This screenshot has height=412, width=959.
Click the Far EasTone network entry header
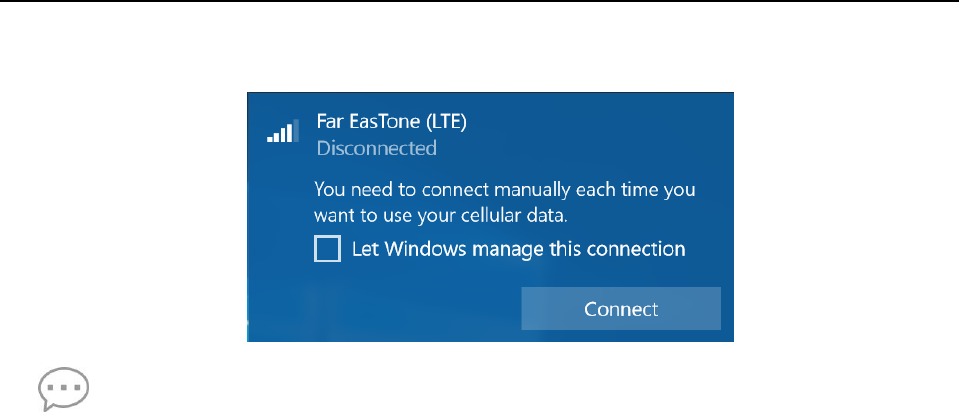click(x=367, y=134)
